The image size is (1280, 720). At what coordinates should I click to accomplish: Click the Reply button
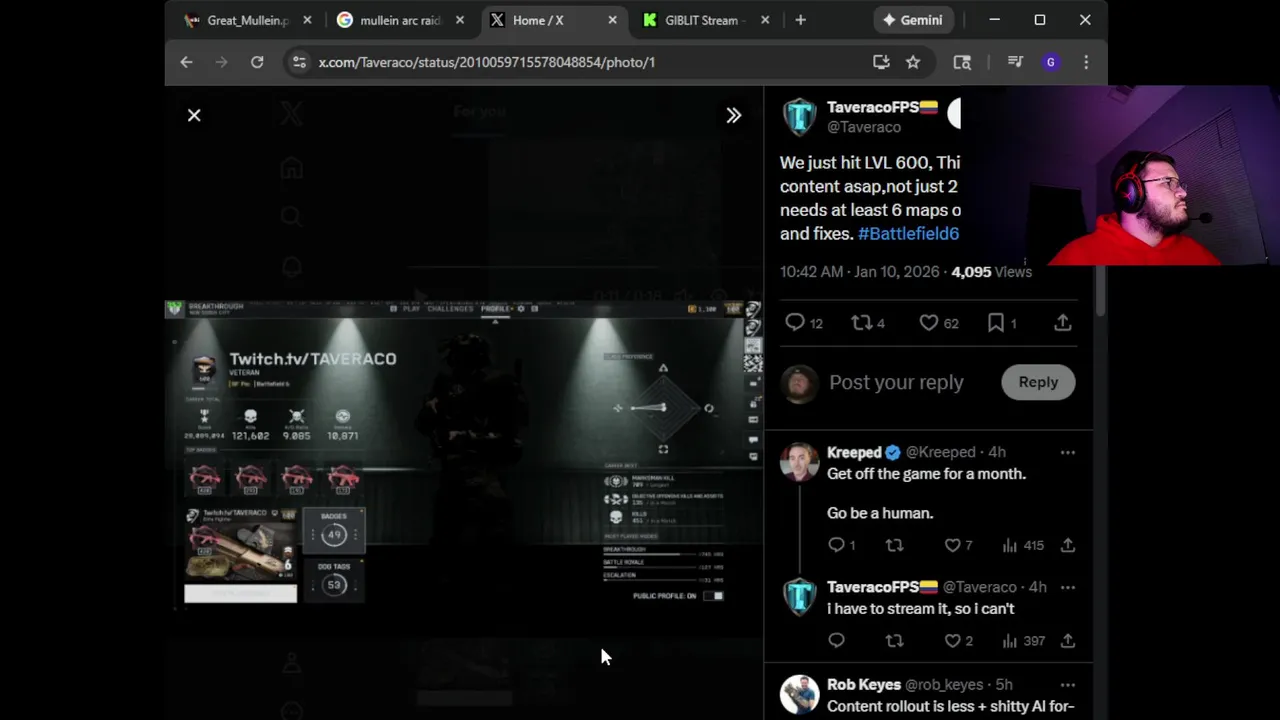click(1038, 382)
